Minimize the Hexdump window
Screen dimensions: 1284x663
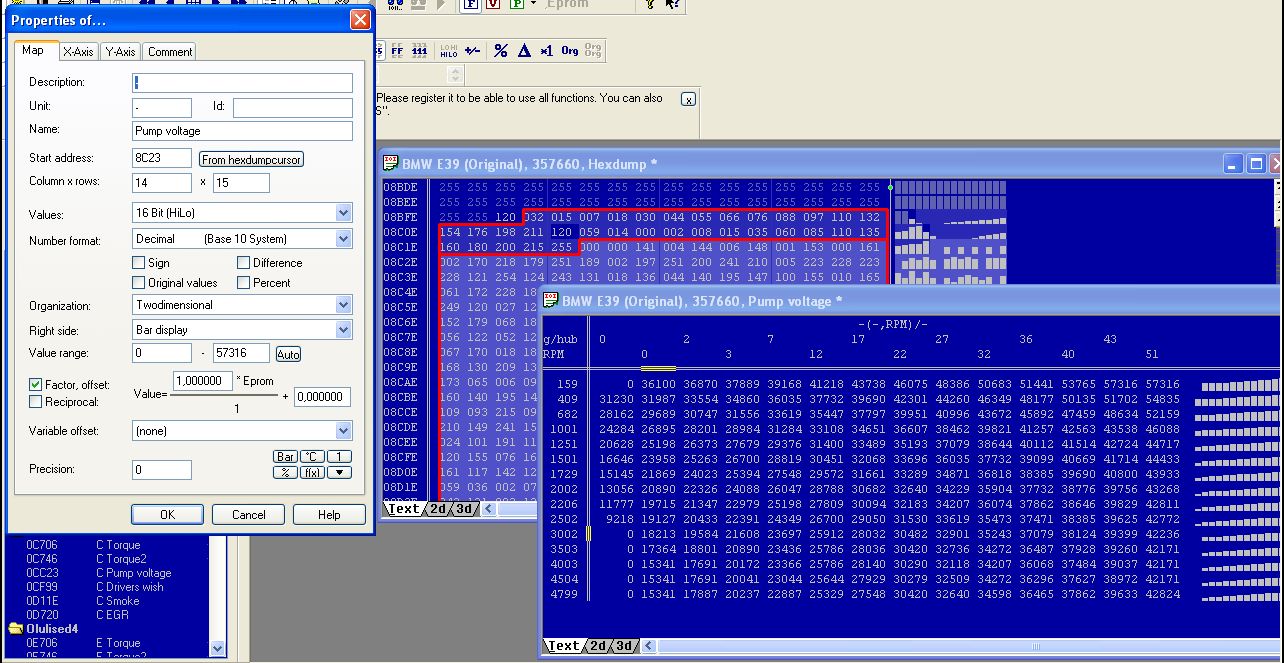pyautogui.click(x=1235, y=164)
